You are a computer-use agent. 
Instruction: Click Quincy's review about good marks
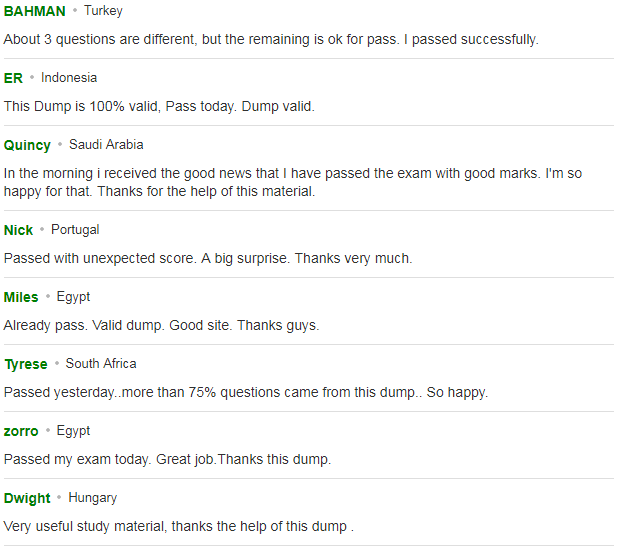tap(293, 182)
